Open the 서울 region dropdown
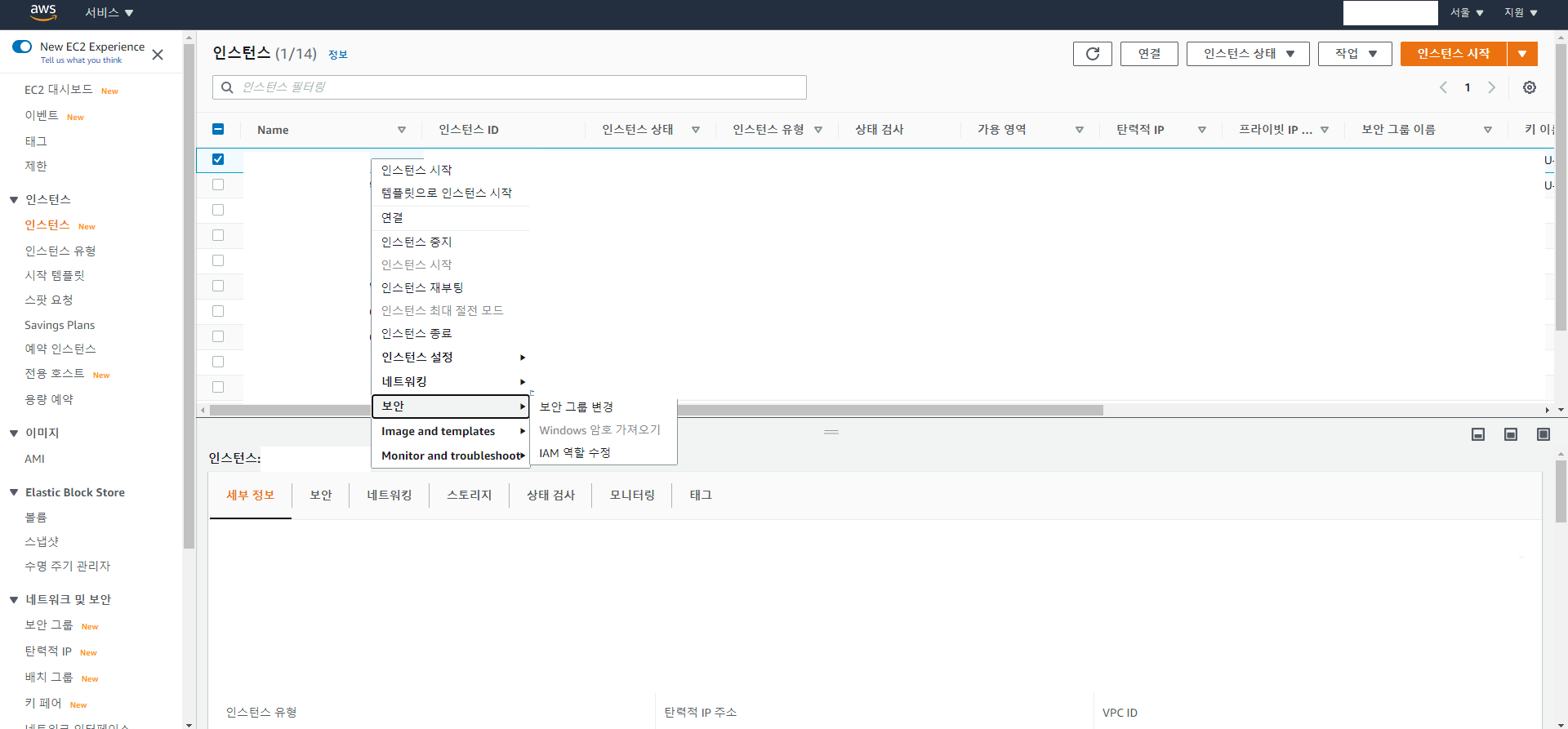 coord(1467,12)
